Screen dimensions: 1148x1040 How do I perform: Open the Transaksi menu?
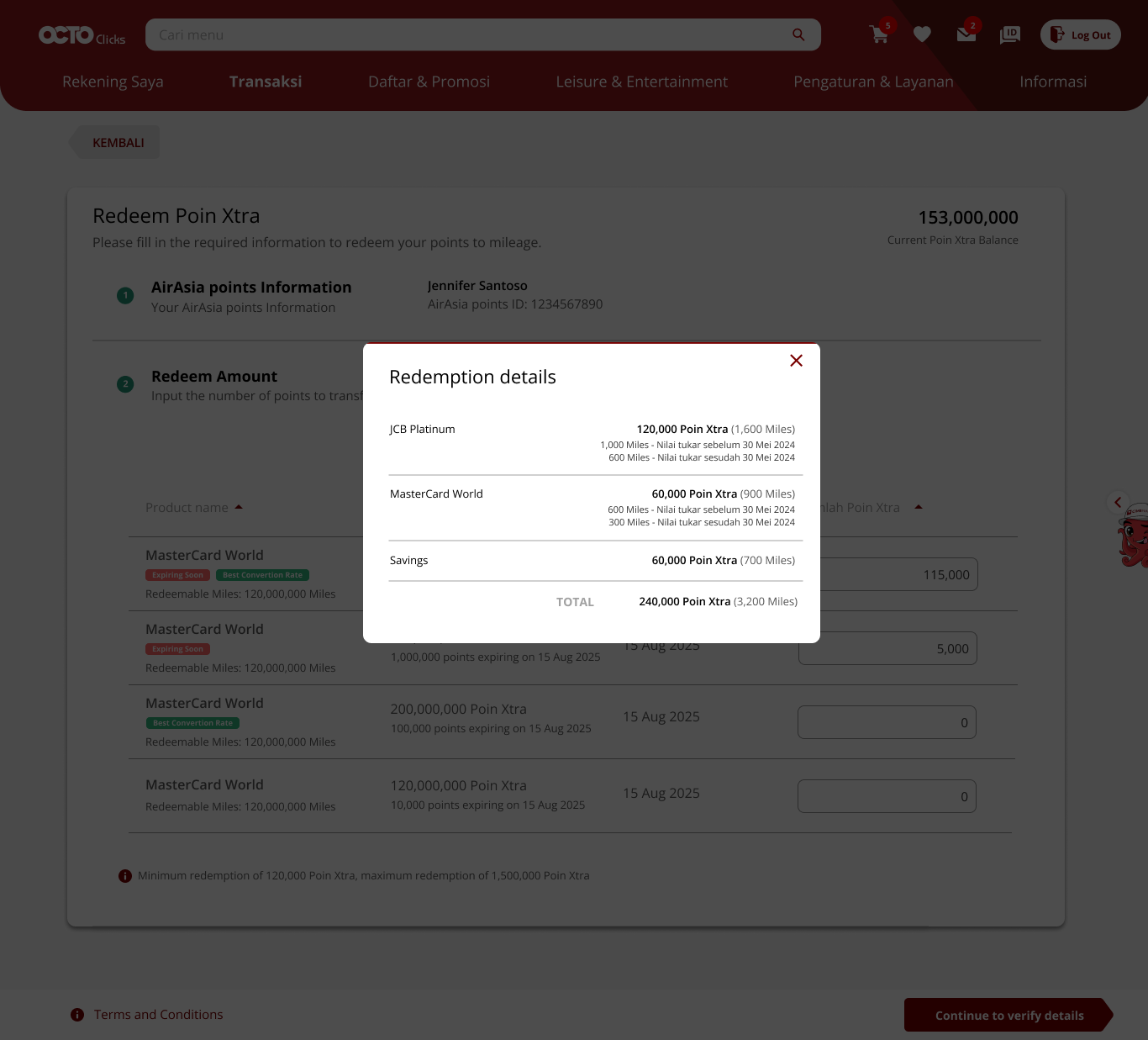[266, 82]
